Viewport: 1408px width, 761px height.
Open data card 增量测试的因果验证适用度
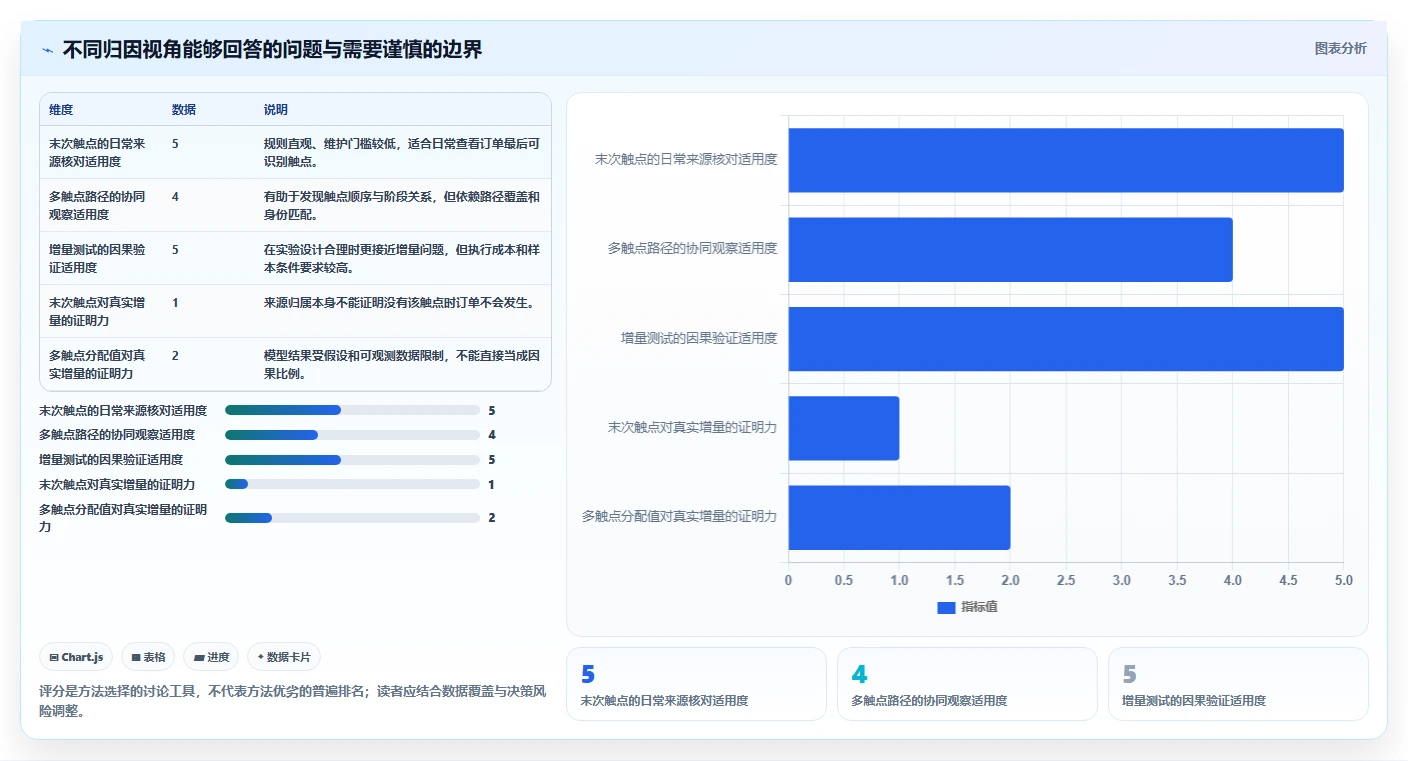coord(1238,684)
